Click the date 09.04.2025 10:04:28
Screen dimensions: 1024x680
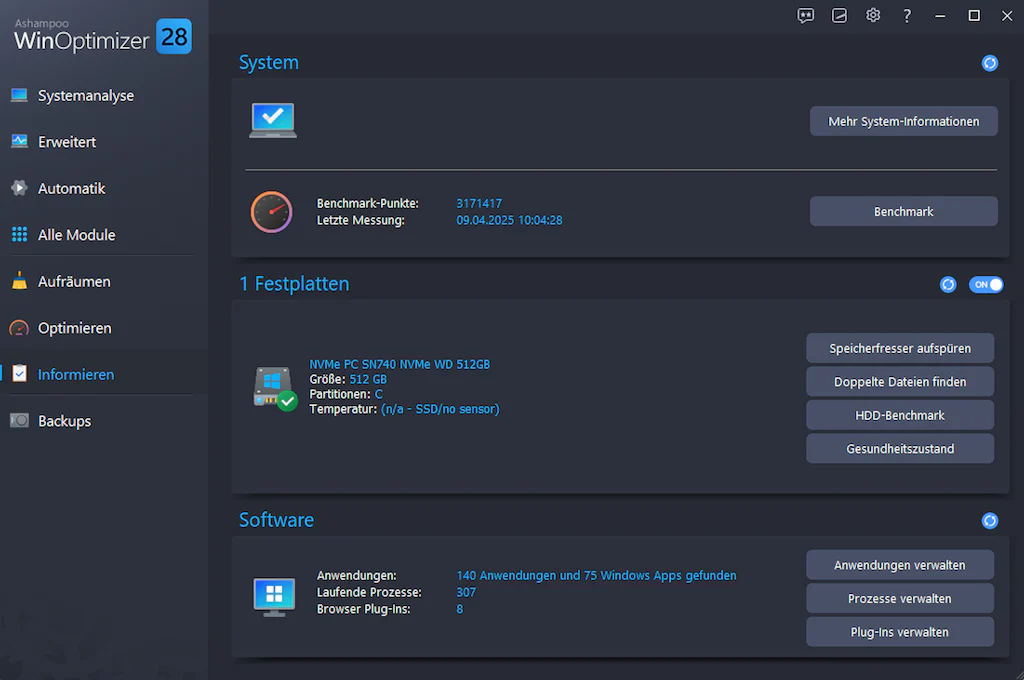pos(509,220)
